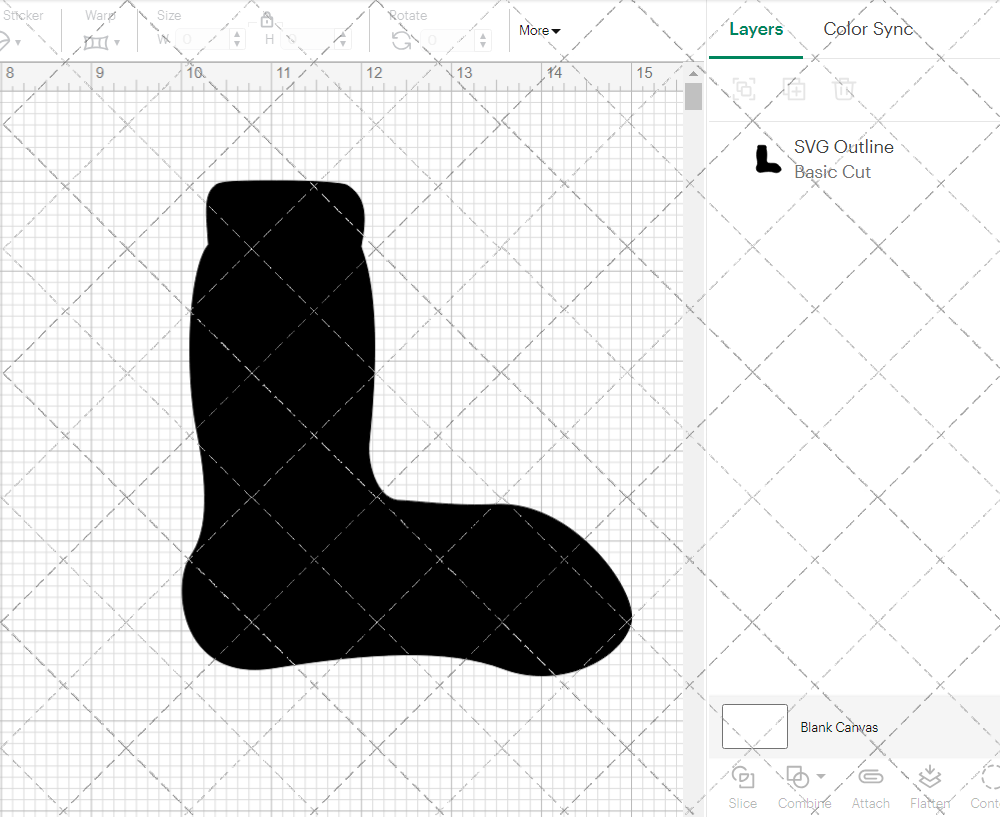Click the Flatten icon
This screenshot has height=817, width=1000.
(x=929, y=777)
